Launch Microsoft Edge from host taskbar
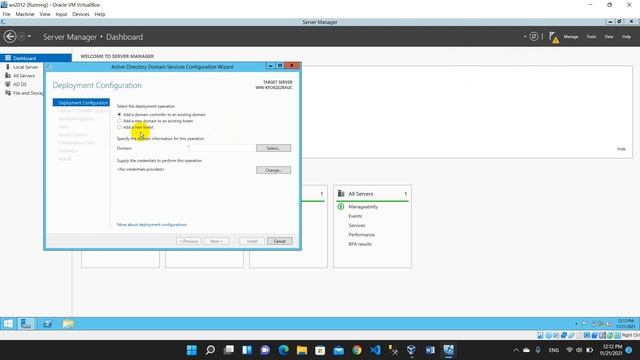Screen dimensions: 640x360 pos(284,350)
